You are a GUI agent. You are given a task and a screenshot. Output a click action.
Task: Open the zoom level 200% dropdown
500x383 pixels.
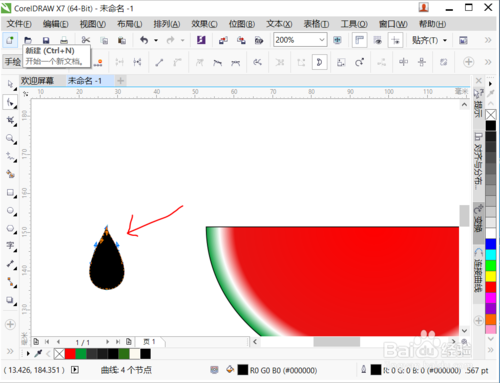(322, 40)
